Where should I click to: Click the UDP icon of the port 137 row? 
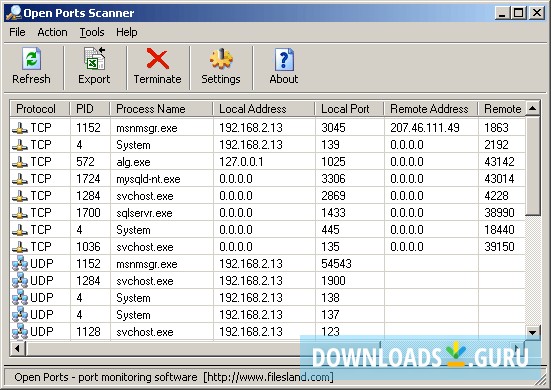click(x=20, y=314)
